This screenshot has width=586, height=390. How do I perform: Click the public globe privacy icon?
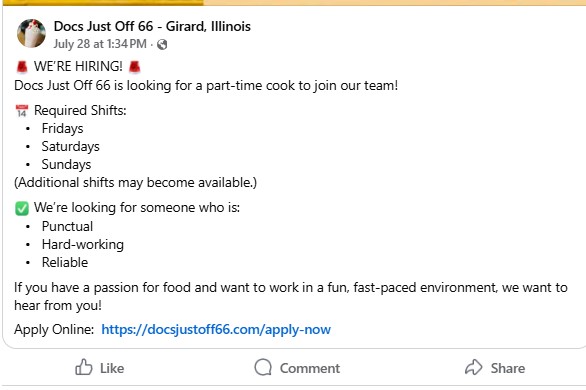162,44
